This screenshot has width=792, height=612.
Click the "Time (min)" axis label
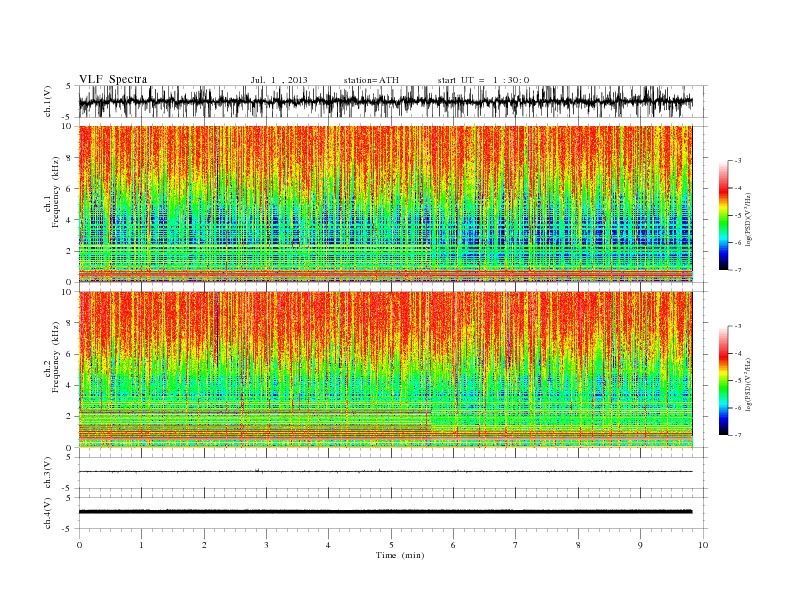click(x=400, y=555)
